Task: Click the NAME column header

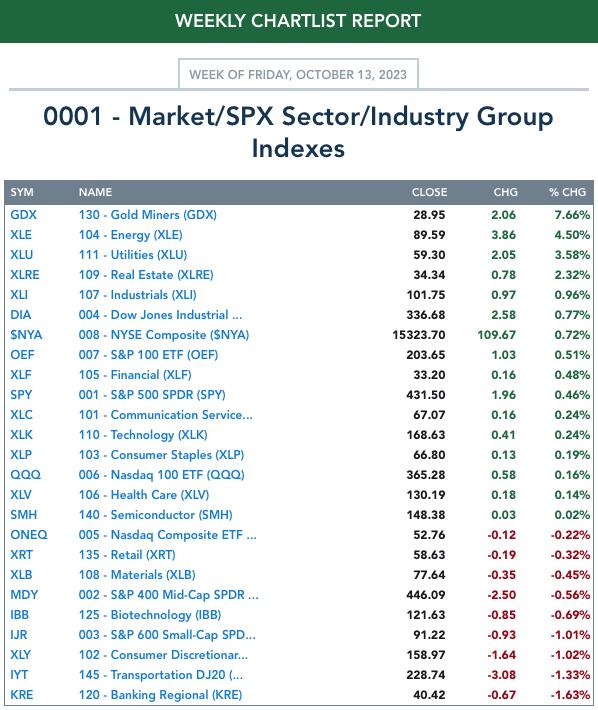Action: pos(96,192)
